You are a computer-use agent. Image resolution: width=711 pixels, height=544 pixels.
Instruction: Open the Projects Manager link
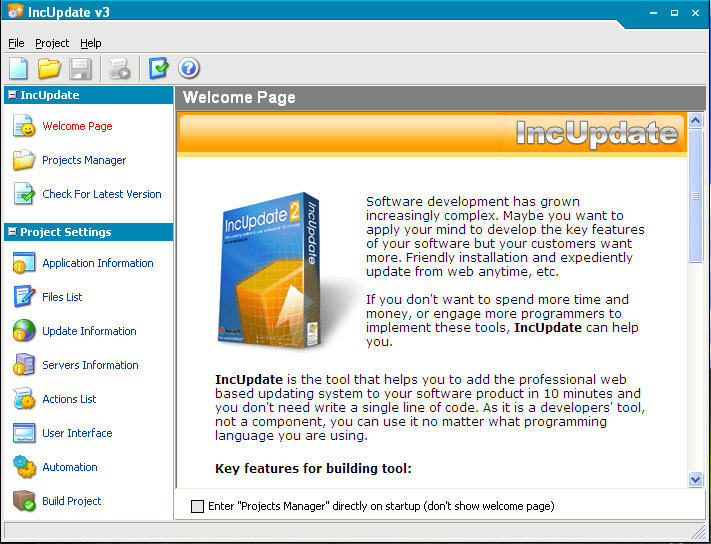pos(84,160)
